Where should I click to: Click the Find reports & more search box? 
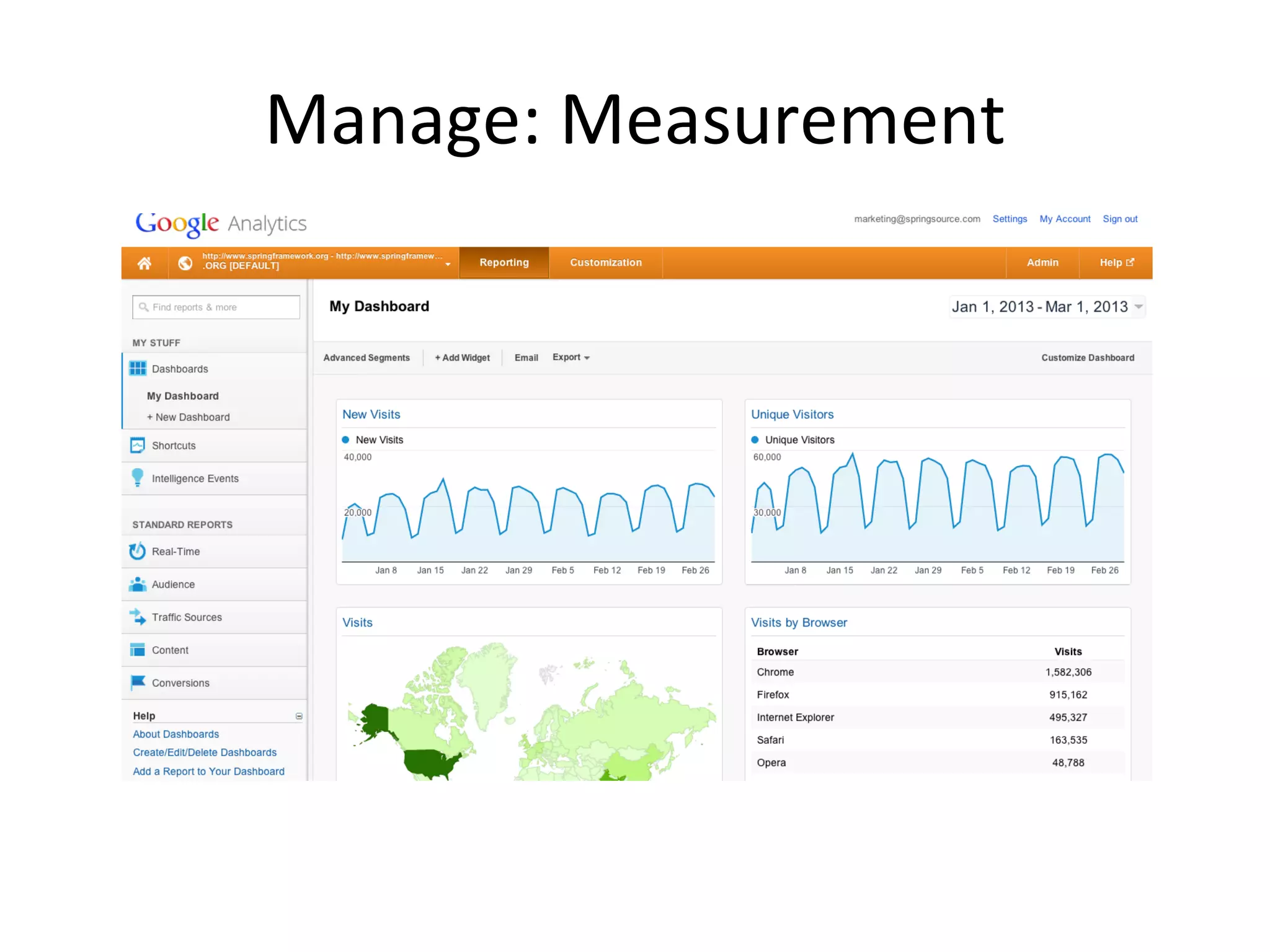click(216, 307)
